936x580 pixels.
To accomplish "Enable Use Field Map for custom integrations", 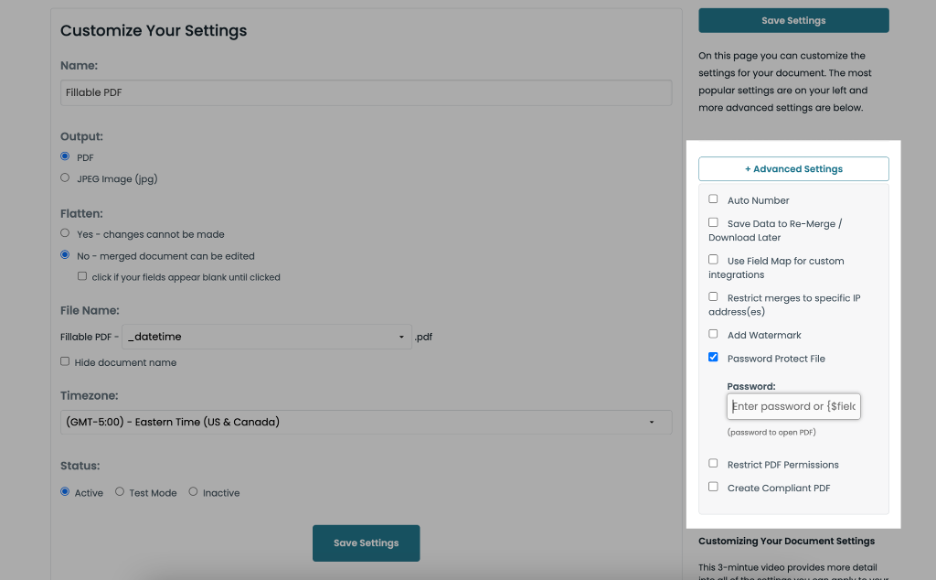I will coord(713,259).
